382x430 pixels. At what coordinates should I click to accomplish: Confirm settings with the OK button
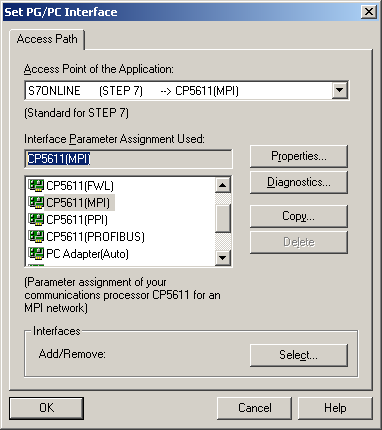tap(46, 408)
